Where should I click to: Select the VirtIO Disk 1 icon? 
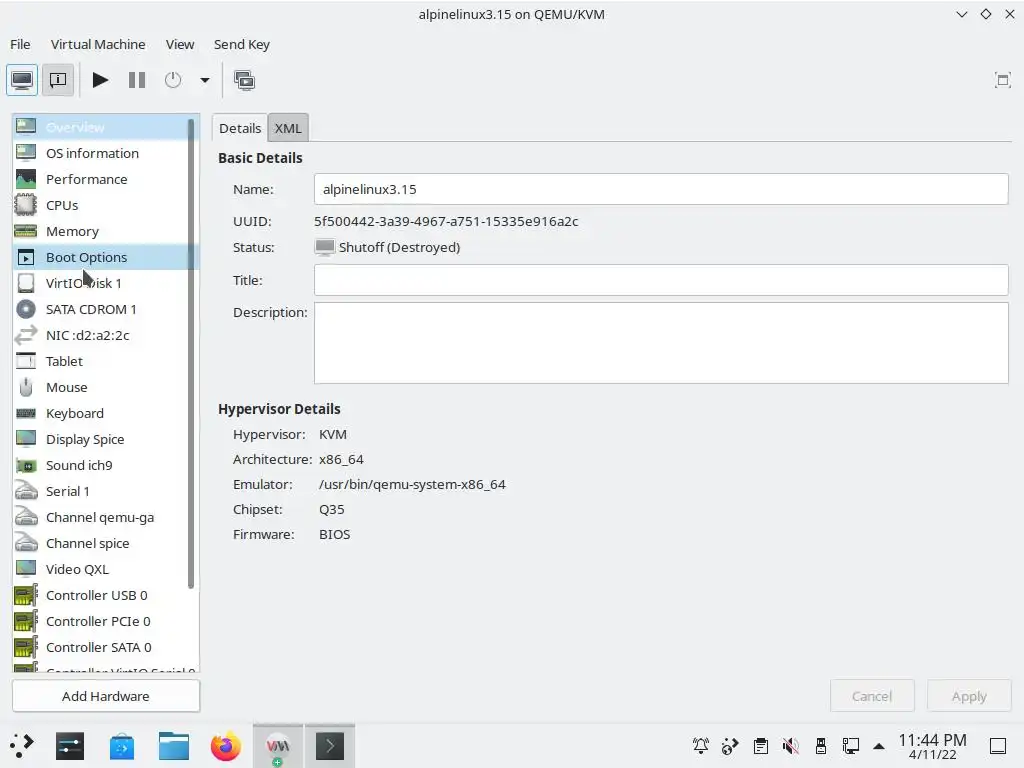[x=26, y=283]
